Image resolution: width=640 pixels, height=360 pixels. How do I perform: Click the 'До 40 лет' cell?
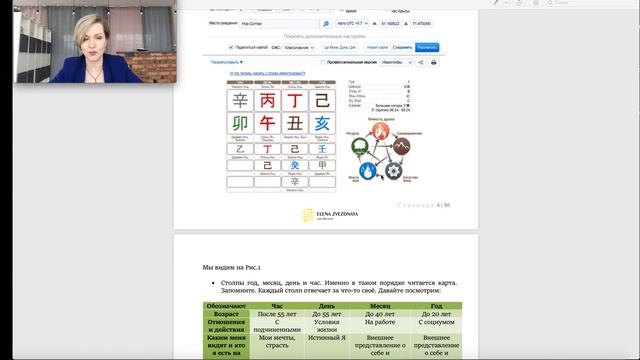[380, 314]
